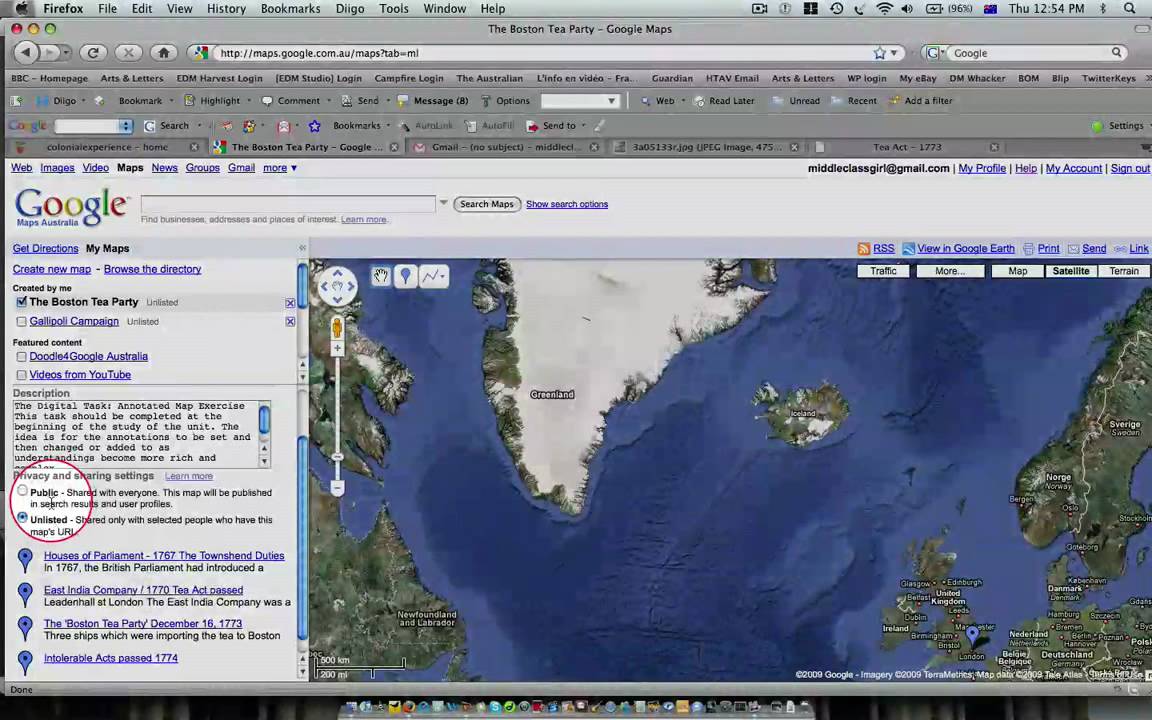Pan the map up with arrow control
Viewport: 1152px width, 720px height.
click(x=337, y=273)
